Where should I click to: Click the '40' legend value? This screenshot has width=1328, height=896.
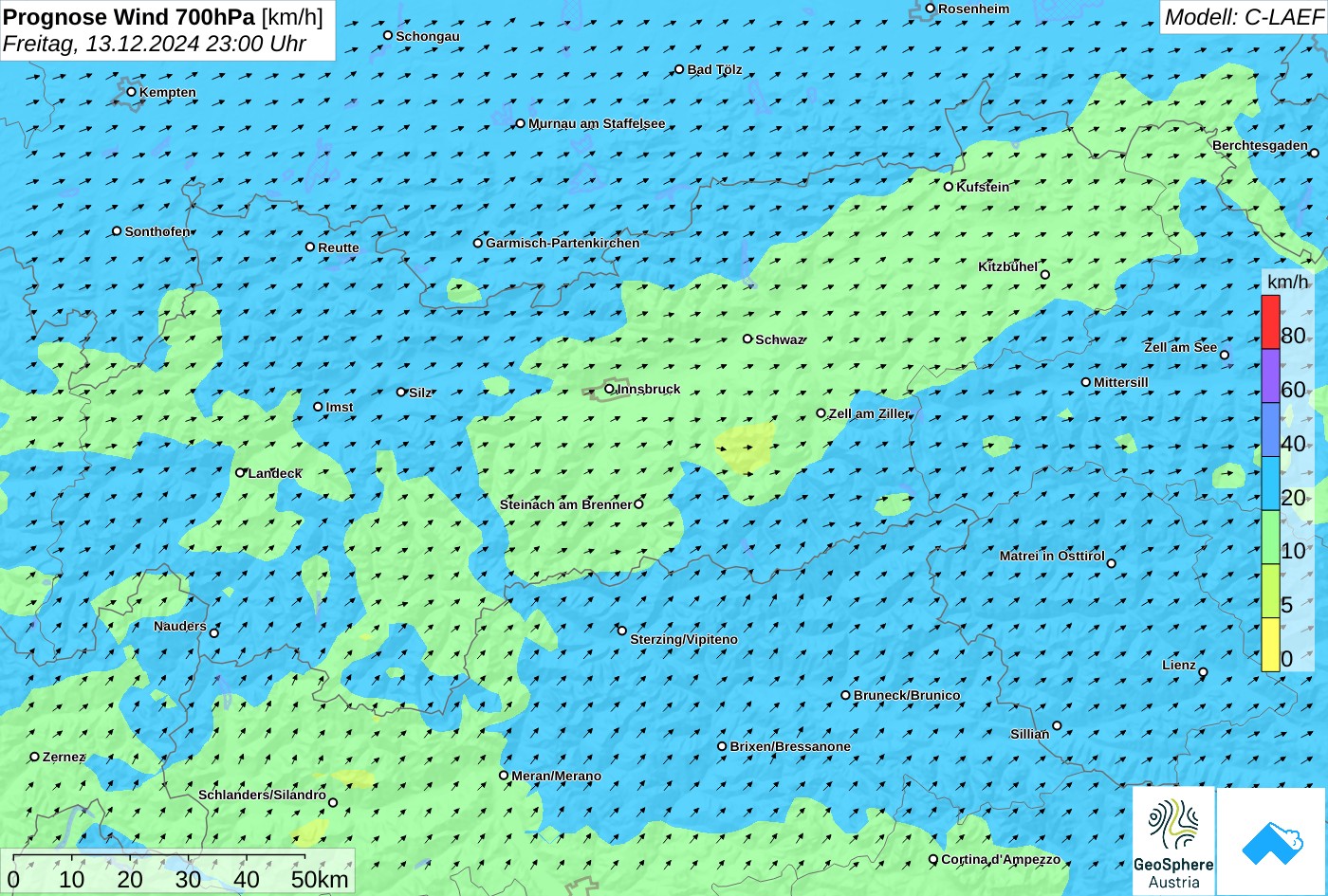tap(1293, 444)
